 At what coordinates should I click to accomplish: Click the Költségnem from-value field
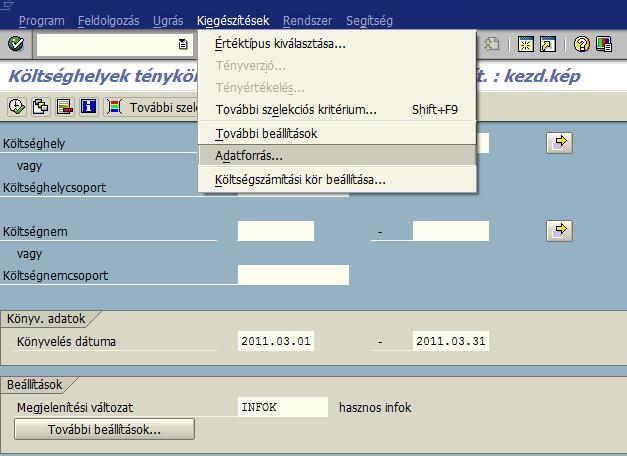(276, 231)
